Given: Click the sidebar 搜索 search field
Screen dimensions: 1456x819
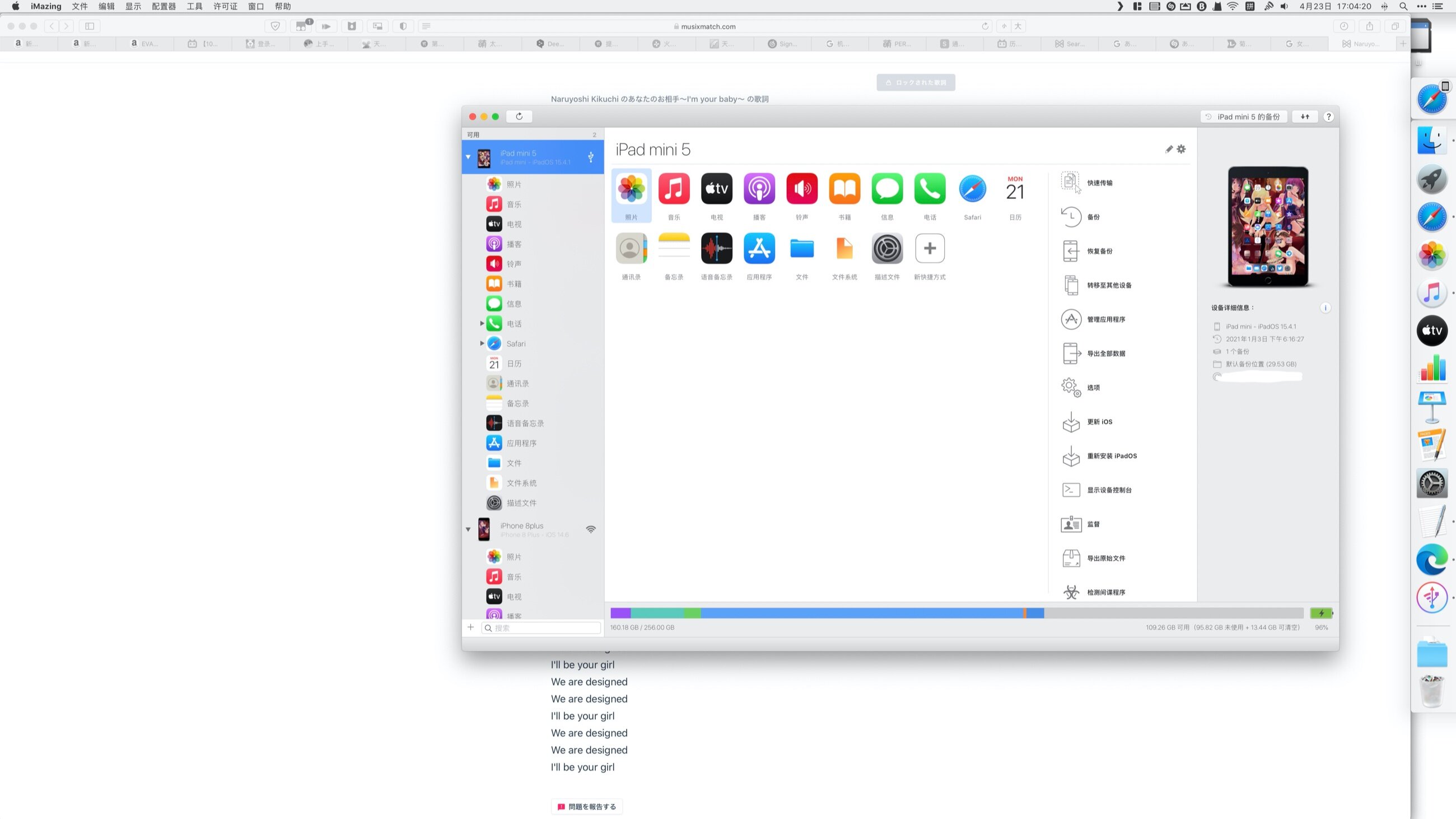Looking at the screenshot, I should 541,627.
